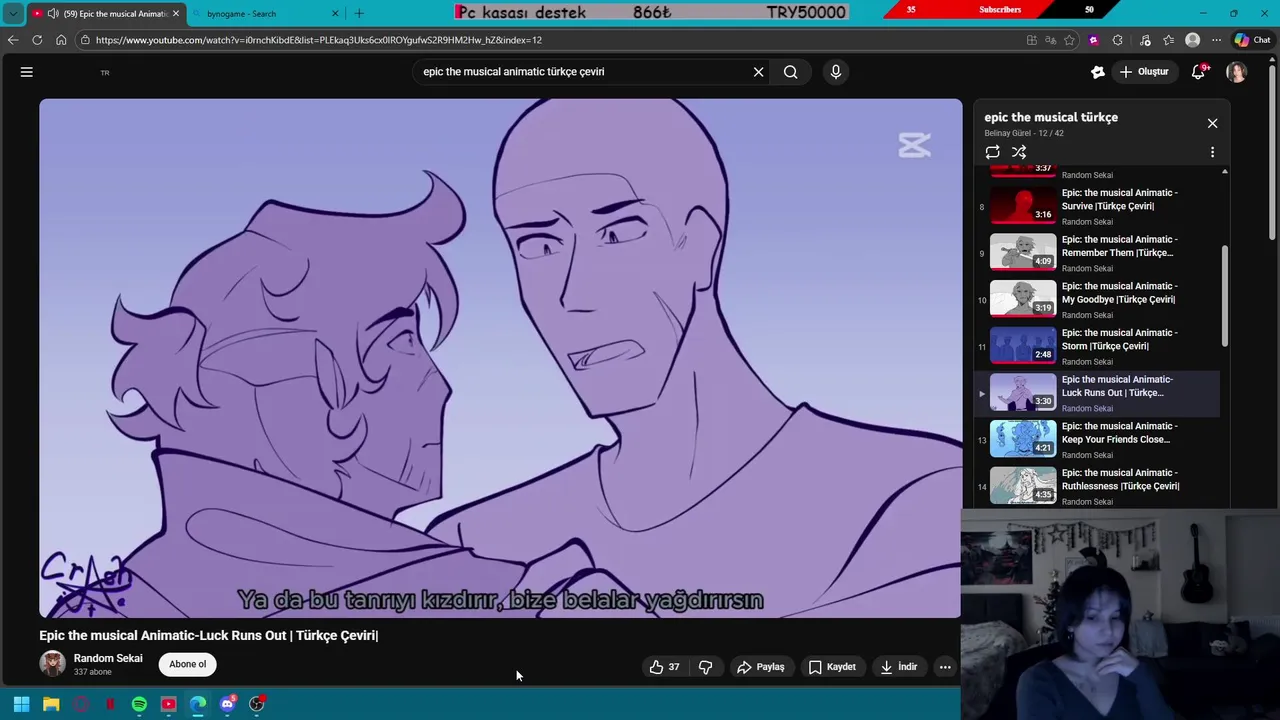The image size is (1280, 720).
Task: Switch to the Epic the musical tab
Action: click(107, 13)
